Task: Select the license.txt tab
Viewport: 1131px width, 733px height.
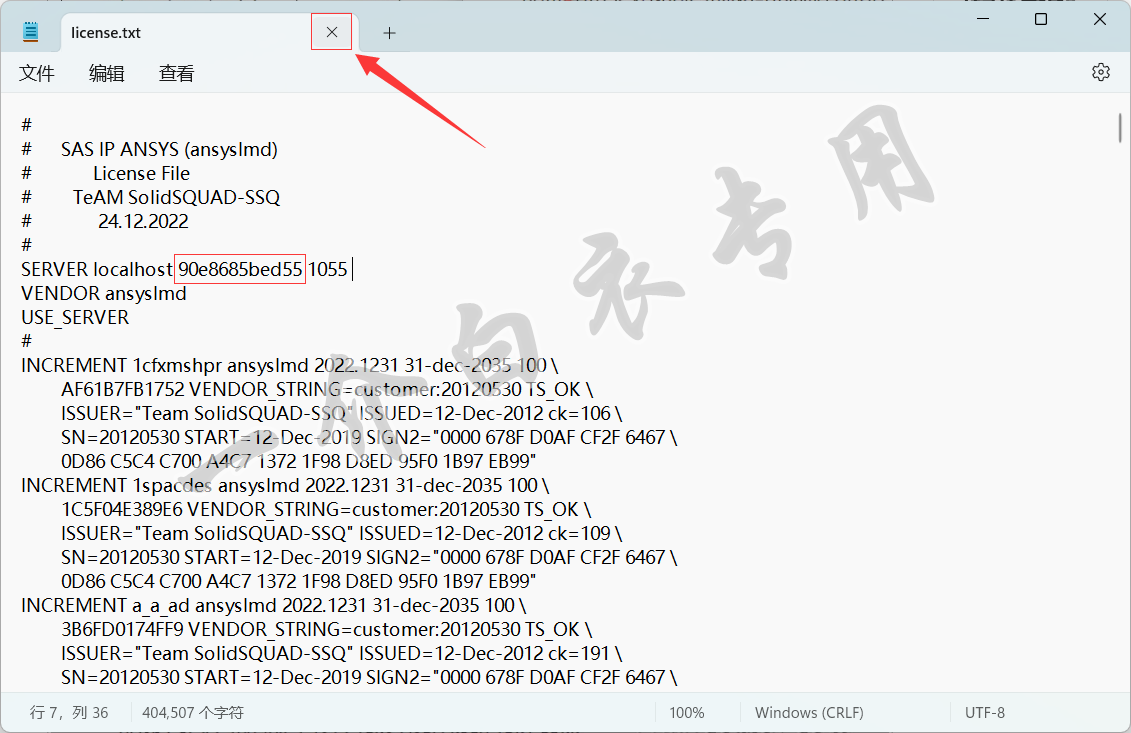Action: pos(186,33)
